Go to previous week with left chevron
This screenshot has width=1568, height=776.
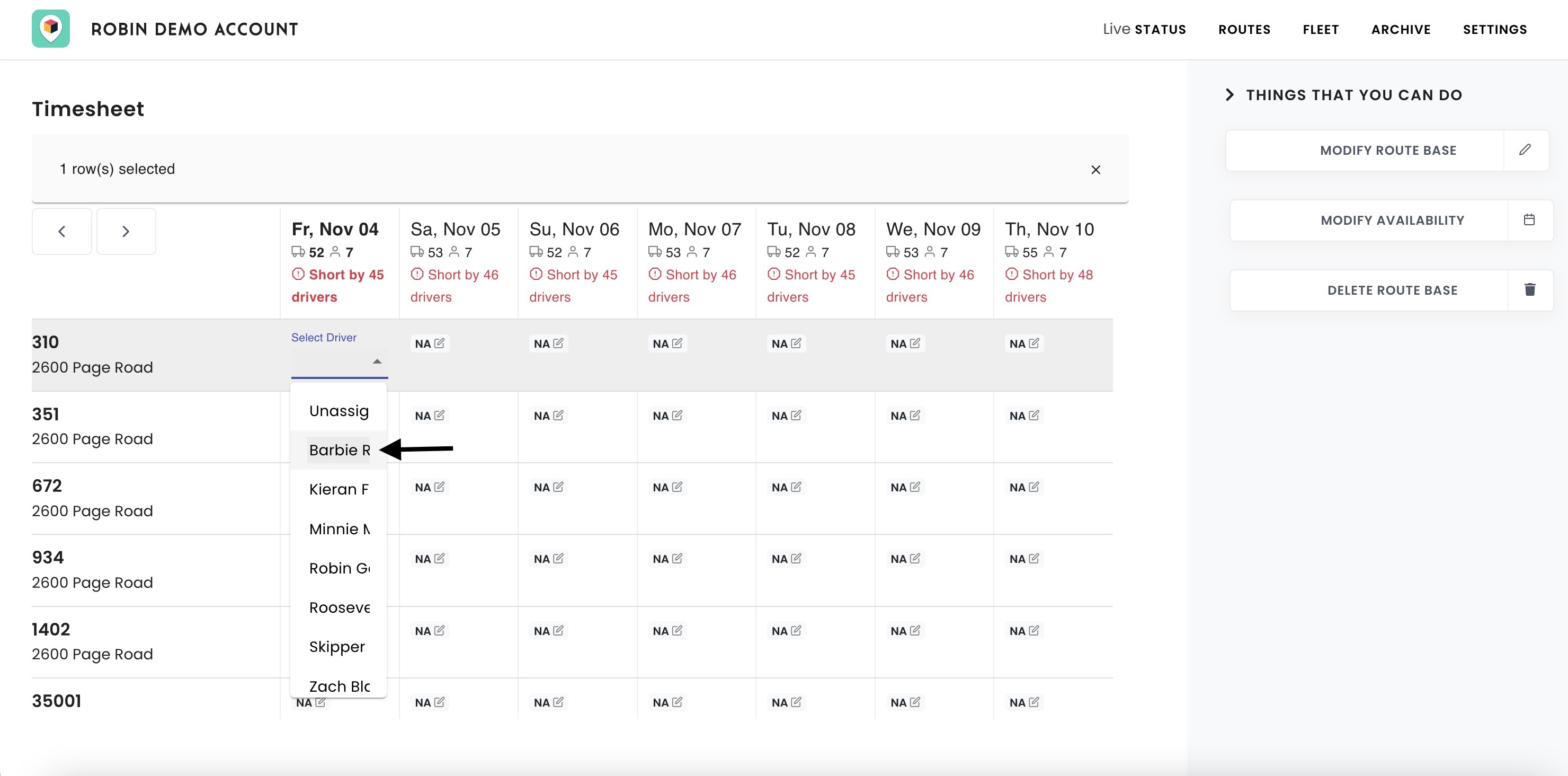tap(61, 232)
